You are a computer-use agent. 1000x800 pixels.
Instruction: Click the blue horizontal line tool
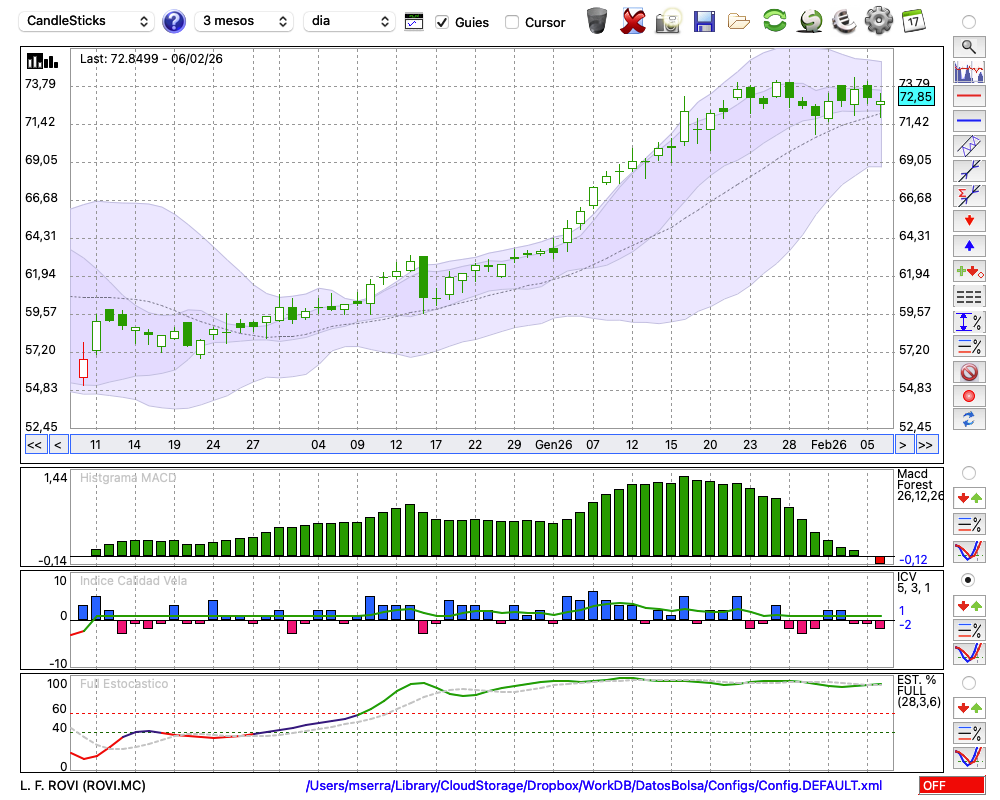[x=968, y=121]
